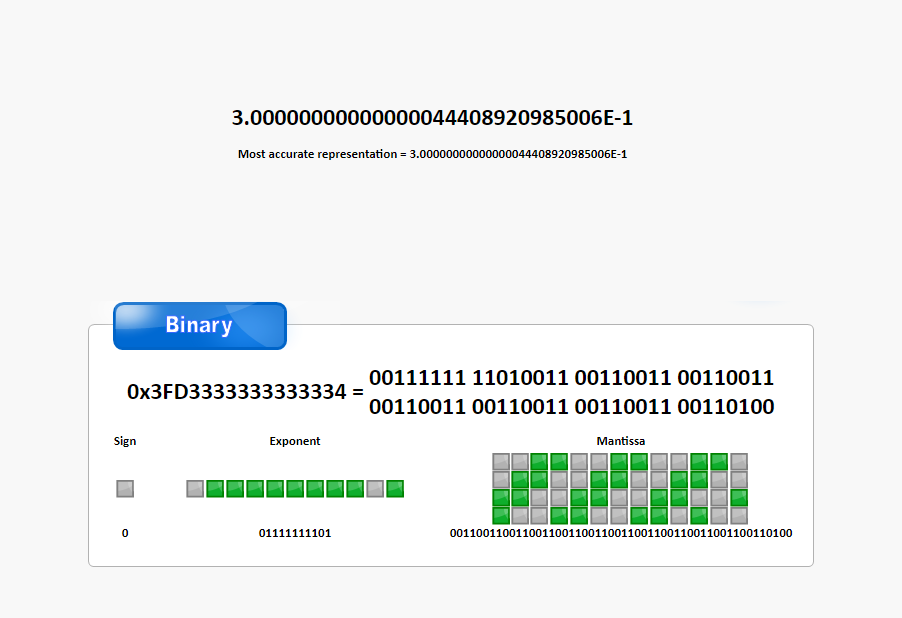Toggle last green bit in third mantissa row
902x618 pixels.
pyautogui.click(x=739, y=497)
